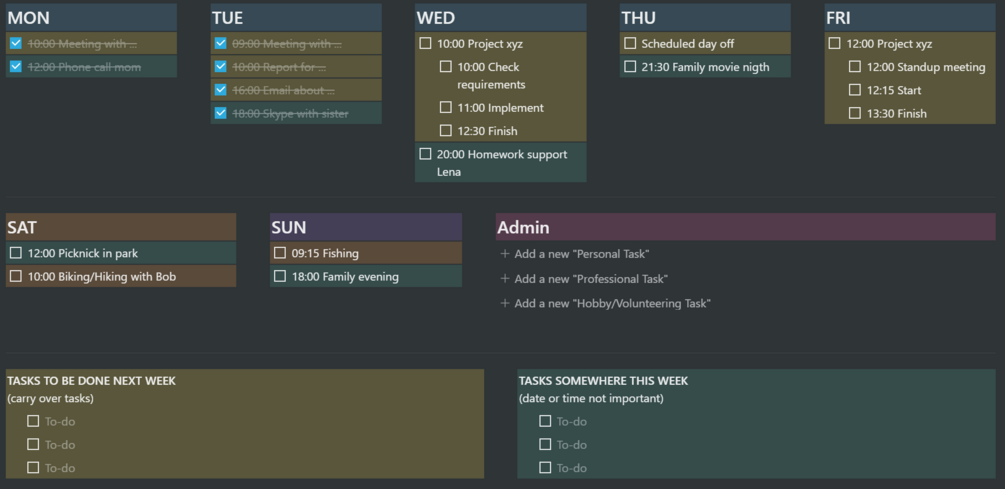Image resolution: width=1005 pixels, height=489 pixels.
Task: Check the 13:30 Finish subtask on Friday
Action: click(855, 113)
